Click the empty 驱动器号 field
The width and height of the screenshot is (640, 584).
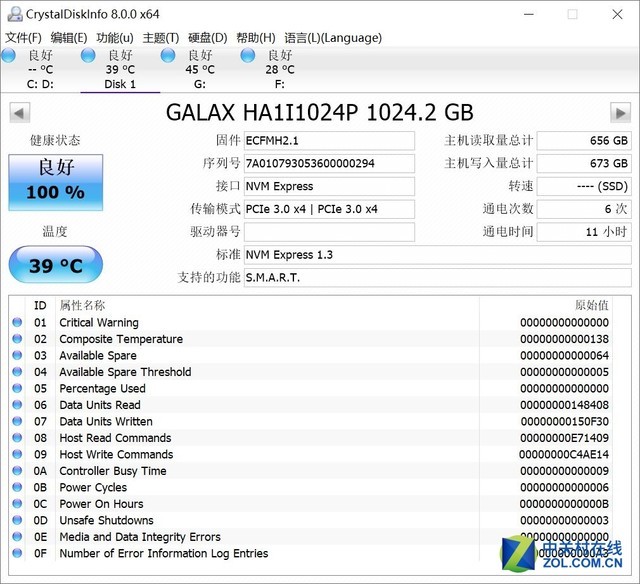(x=329, y=232)
